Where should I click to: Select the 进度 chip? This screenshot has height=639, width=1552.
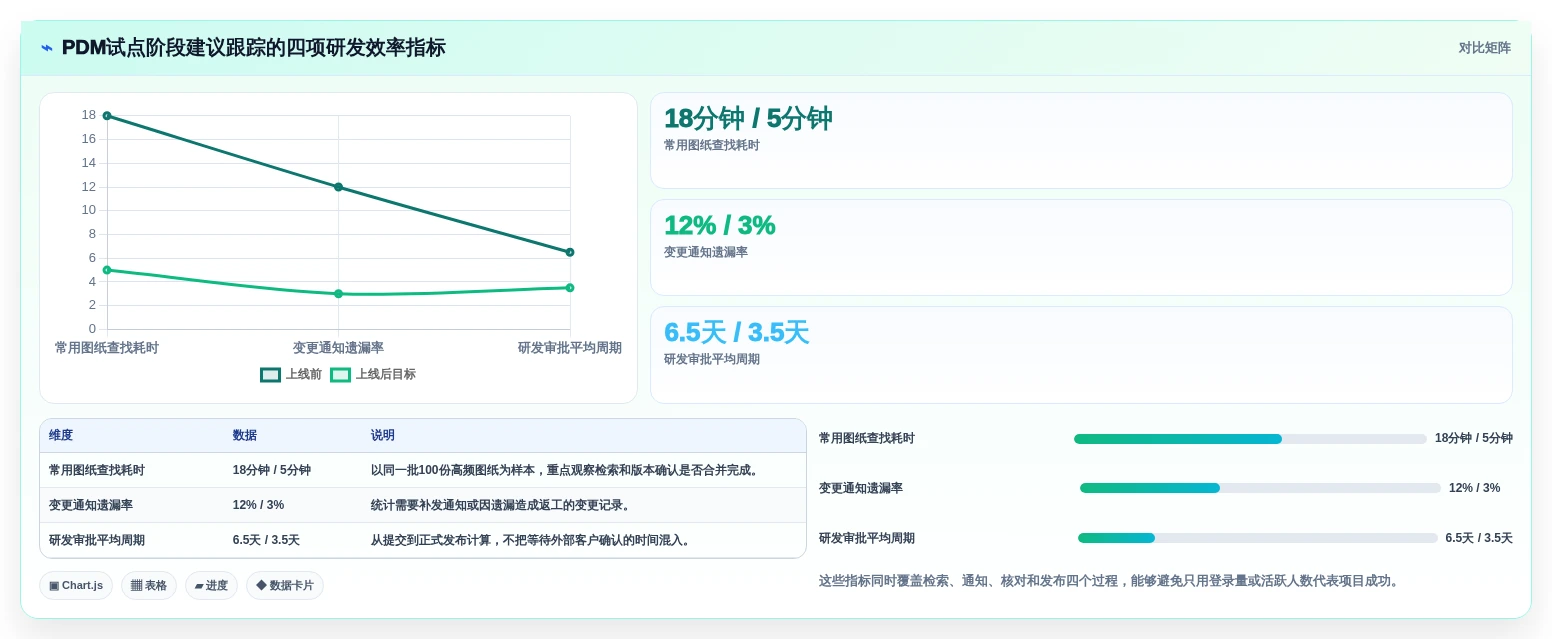[x=211, y=586]
